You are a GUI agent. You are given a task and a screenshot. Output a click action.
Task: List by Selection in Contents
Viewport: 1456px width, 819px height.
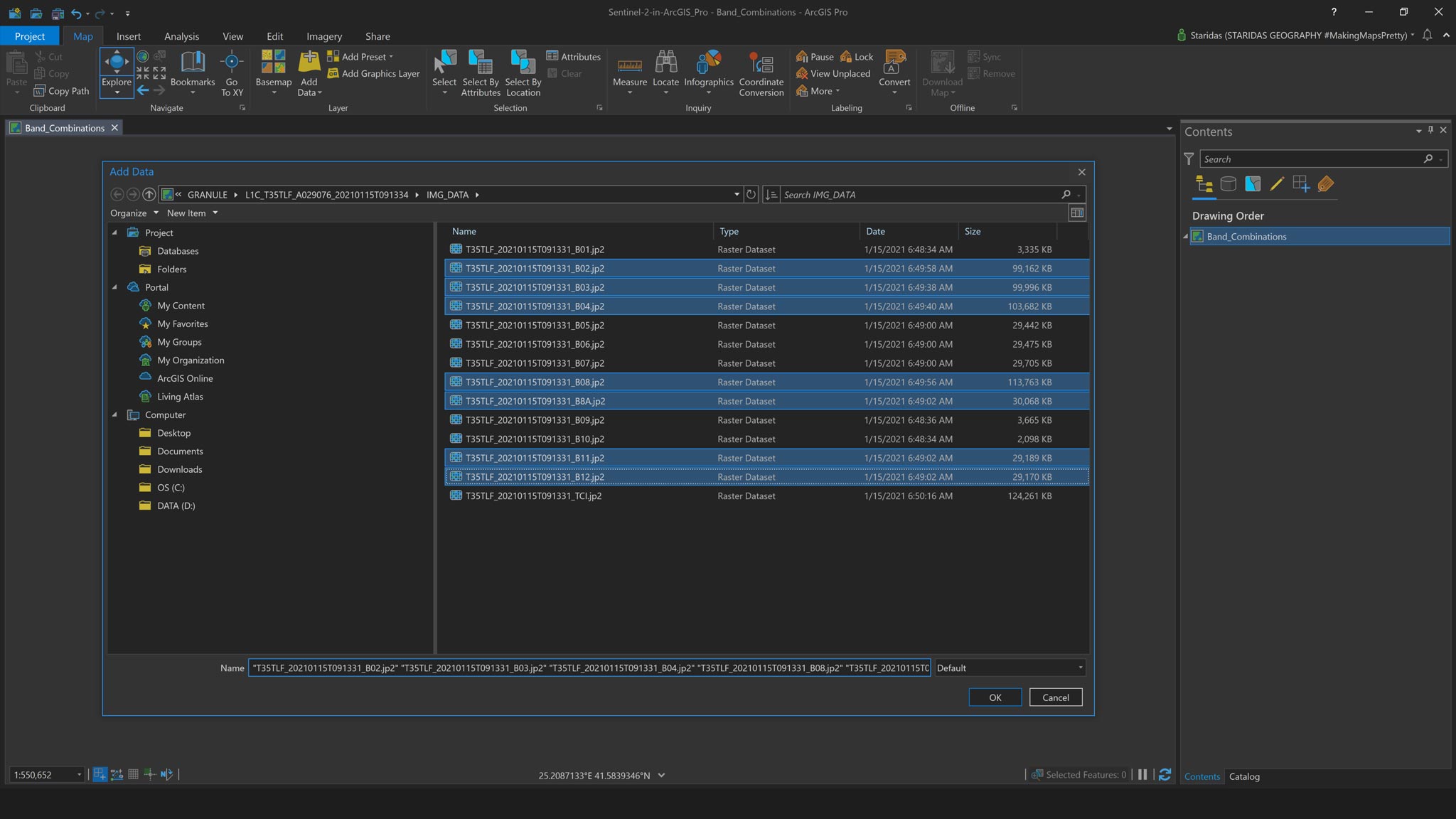pyautogui.click(x=1253, y=184)
